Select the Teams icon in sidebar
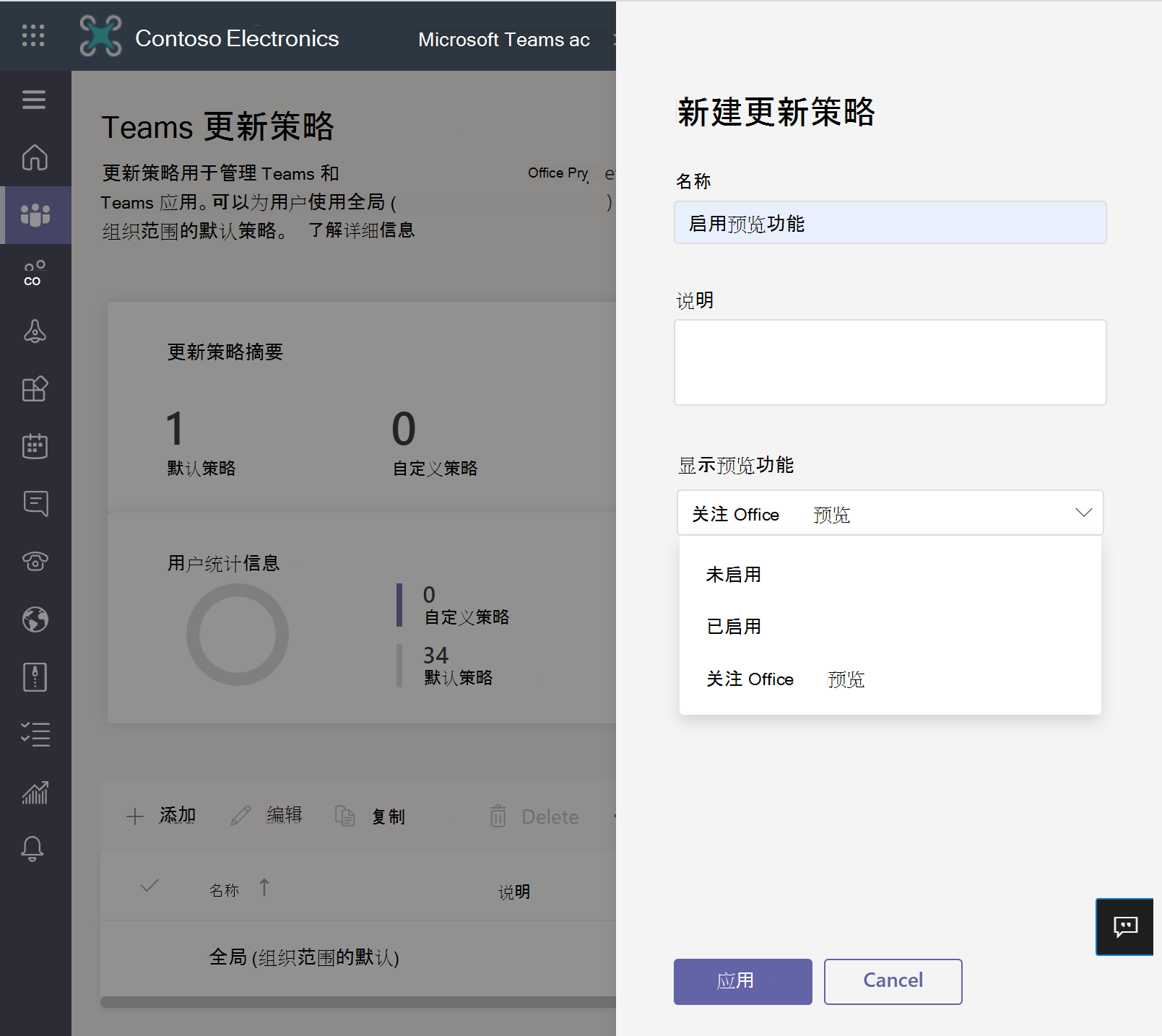The width and height of the screenshot is (1162, 1036). [x=35, y=215]
